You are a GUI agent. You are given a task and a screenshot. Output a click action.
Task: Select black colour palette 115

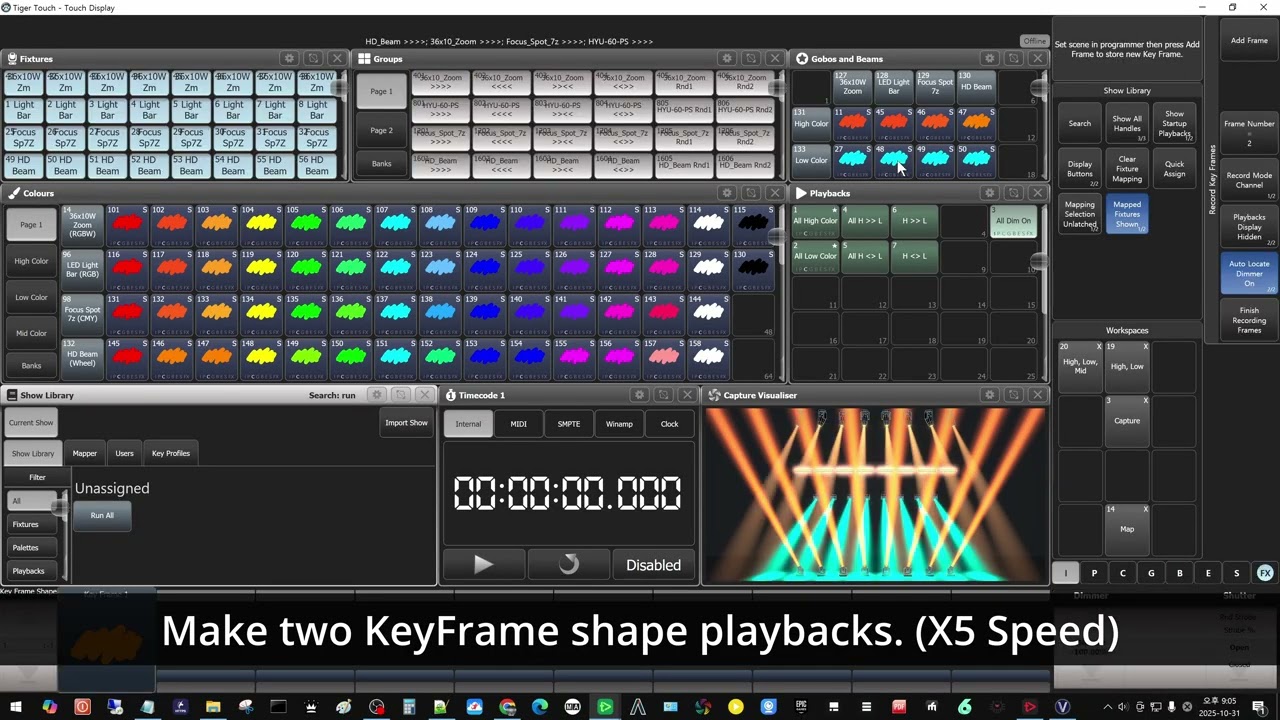753,224
